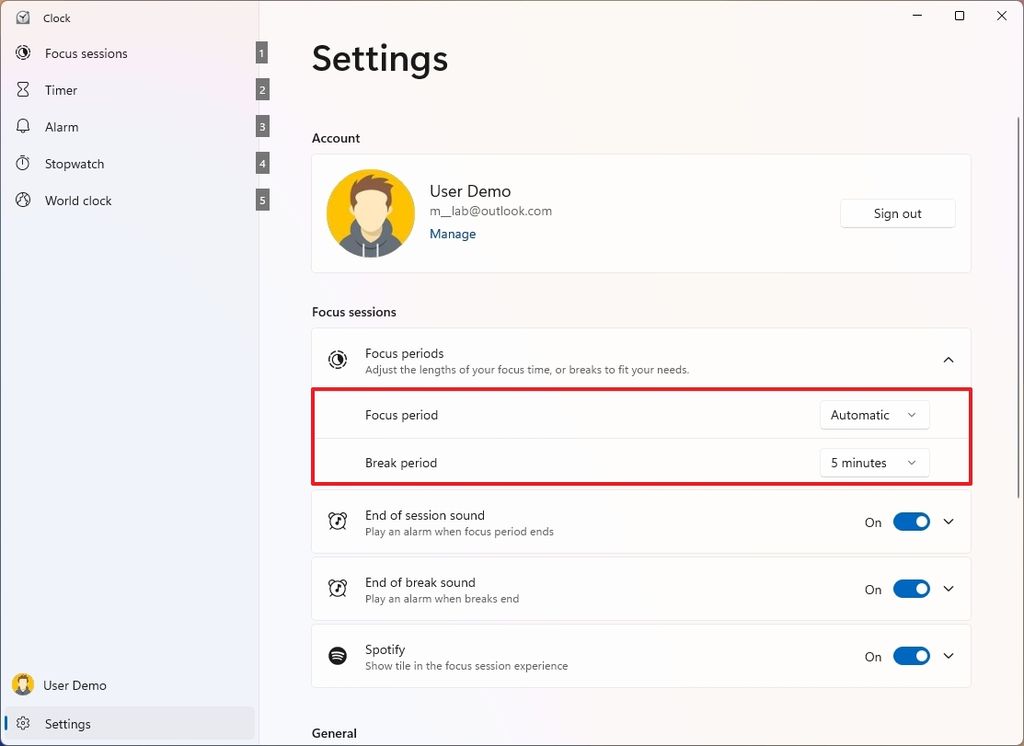Click the Focus periods clock icon
Image resolution: width=1024 pixels, height=746 pixels.
(337, 360)
